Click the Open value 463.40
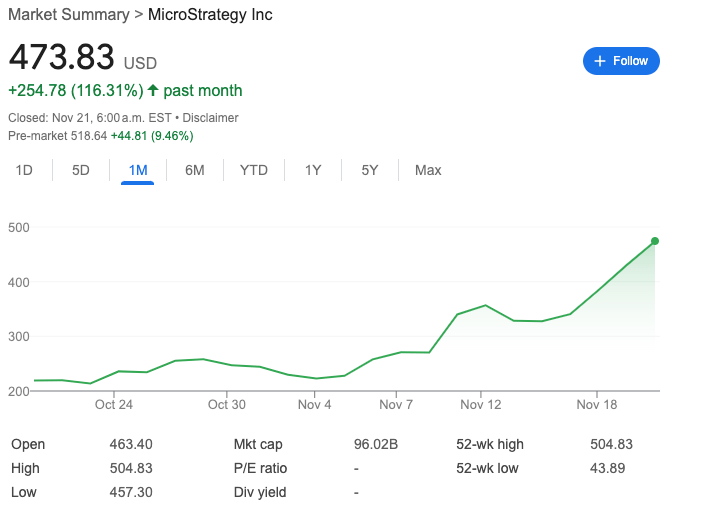708x514 pixels. pos(131,444)
